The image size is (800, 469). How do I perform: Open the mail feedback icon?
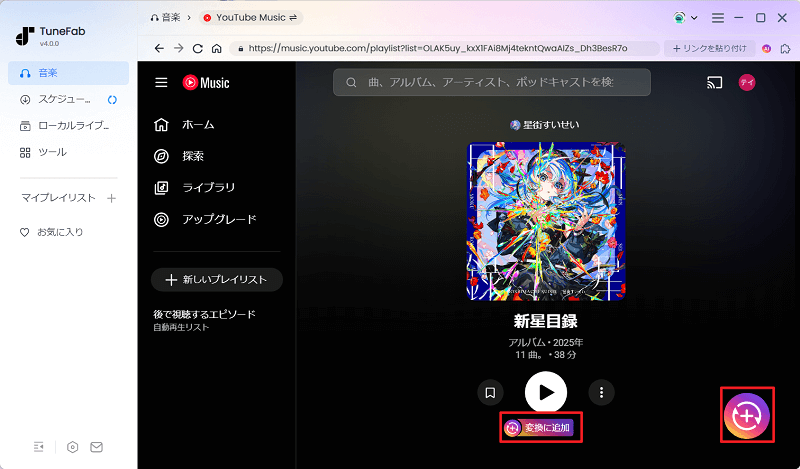[x=96, y=447]
